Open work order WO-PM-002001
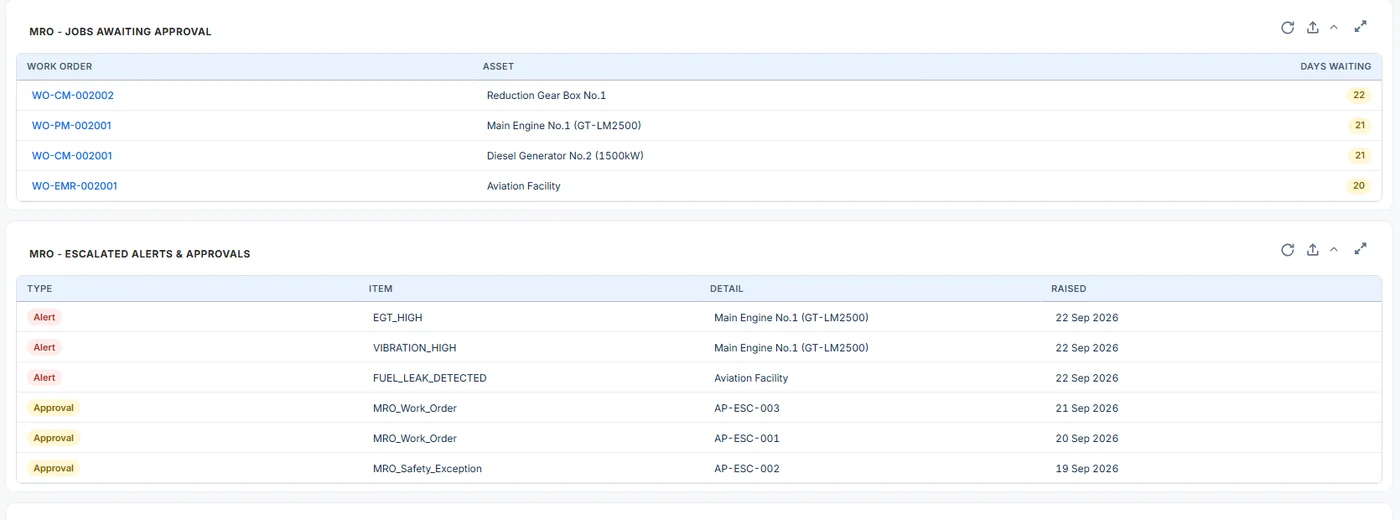Image resolution: width=1400 pixels, height=520 pixels. [72, 126]
